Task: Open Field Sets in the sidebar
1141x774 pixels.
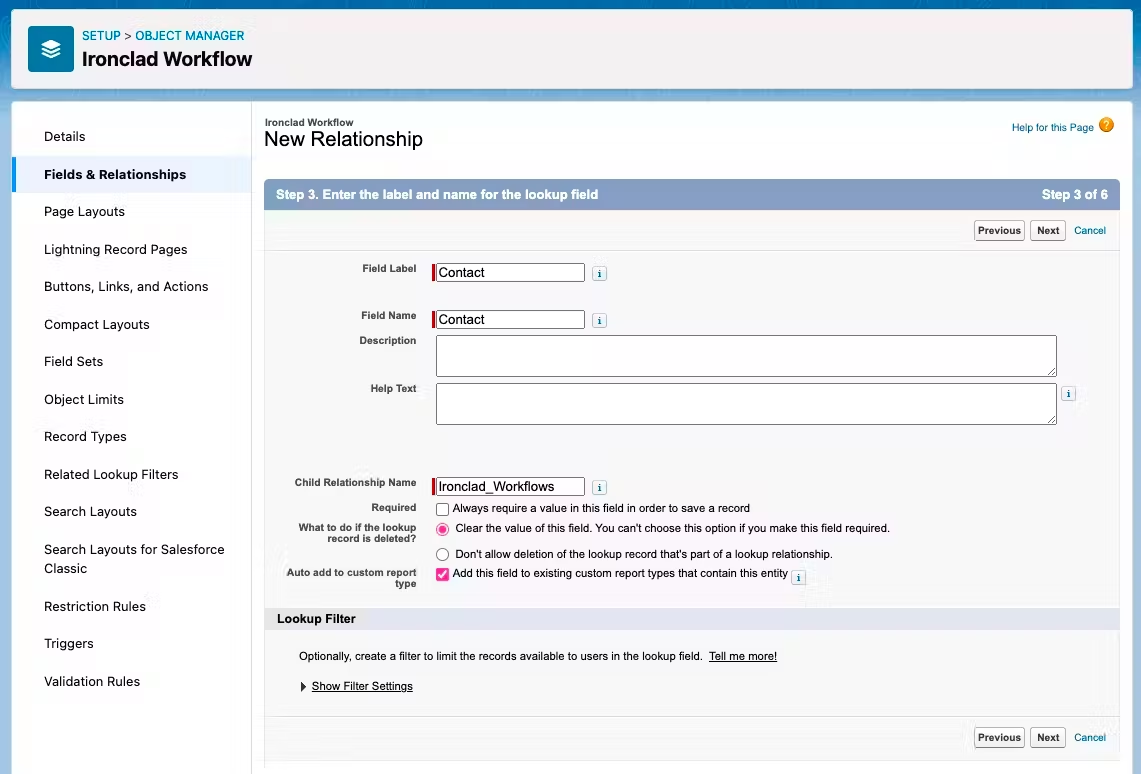Action: 73,362
